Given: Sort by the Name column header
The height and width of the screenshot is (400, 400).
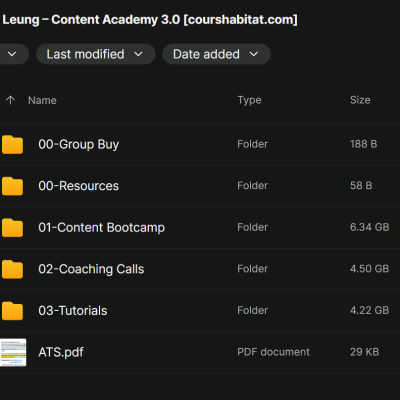Looking at the screenshot, I should pos(42,100).
